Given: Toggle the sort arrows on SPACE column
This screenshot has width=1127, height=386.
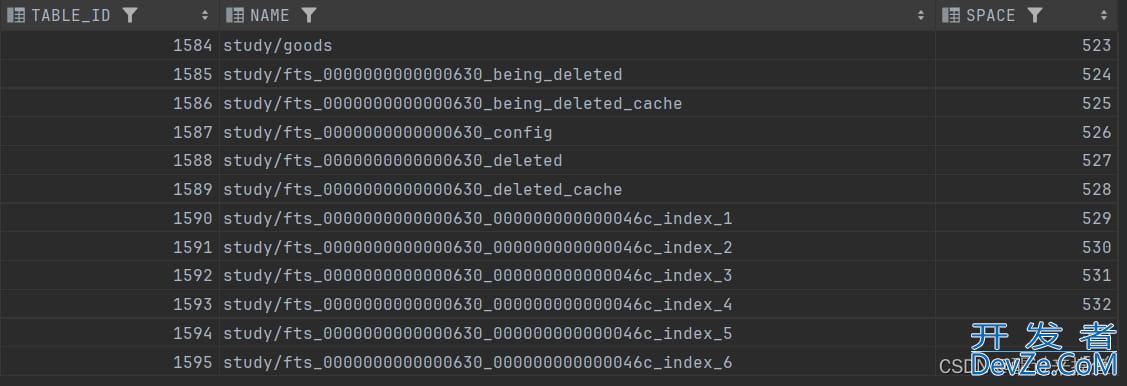Looking at the screenshot, I should (1104, 15).
